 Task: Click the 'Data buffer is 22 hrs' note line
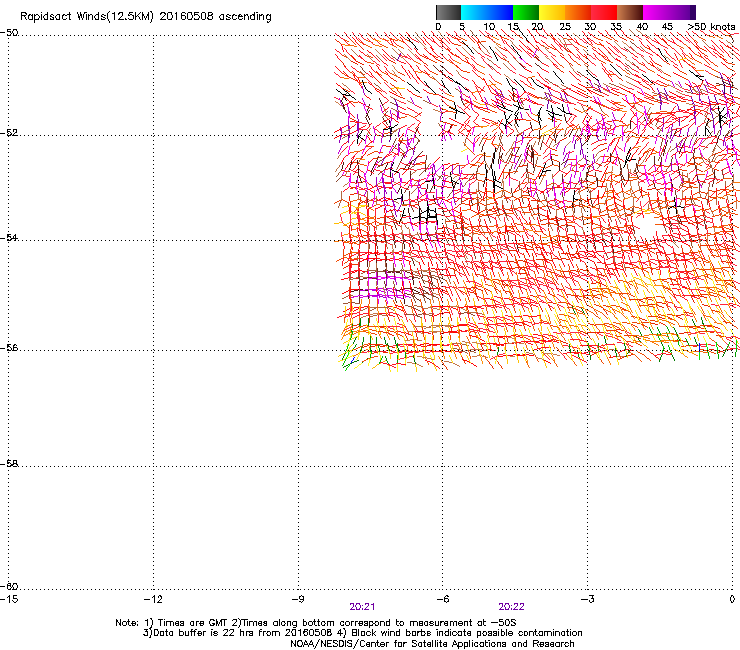click(362, 633)
